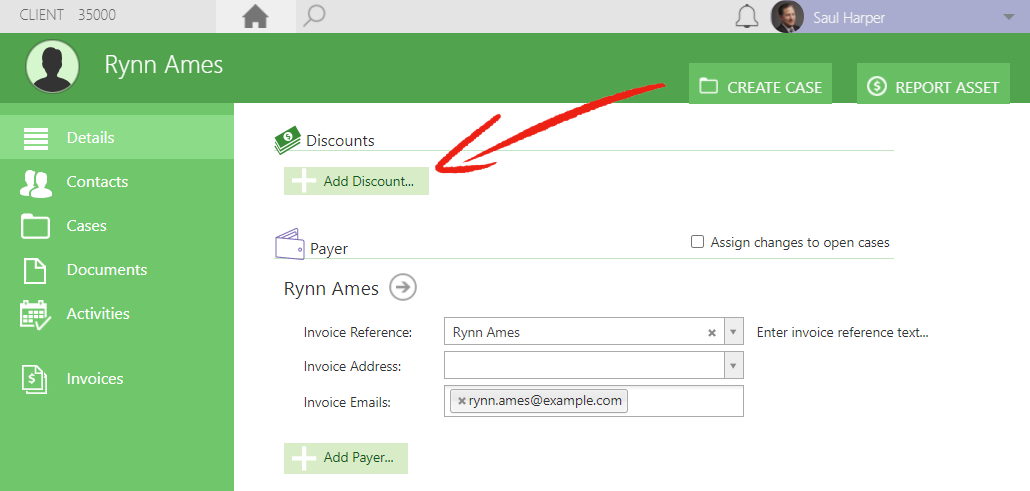Open the Documents sidebar section

117,269
